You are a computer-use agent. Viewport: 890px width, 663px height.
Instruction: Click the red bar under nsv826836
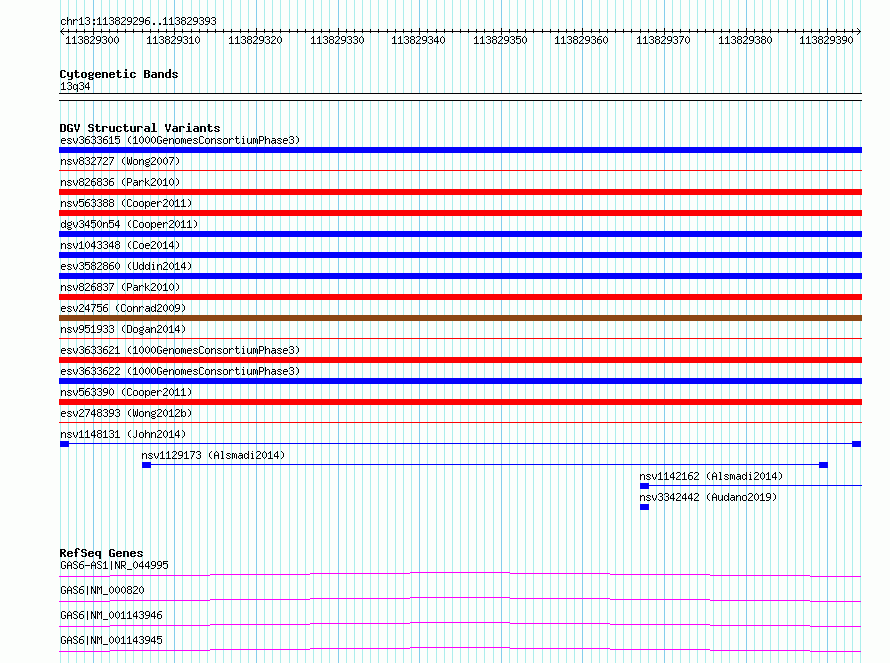coord(460,192)
